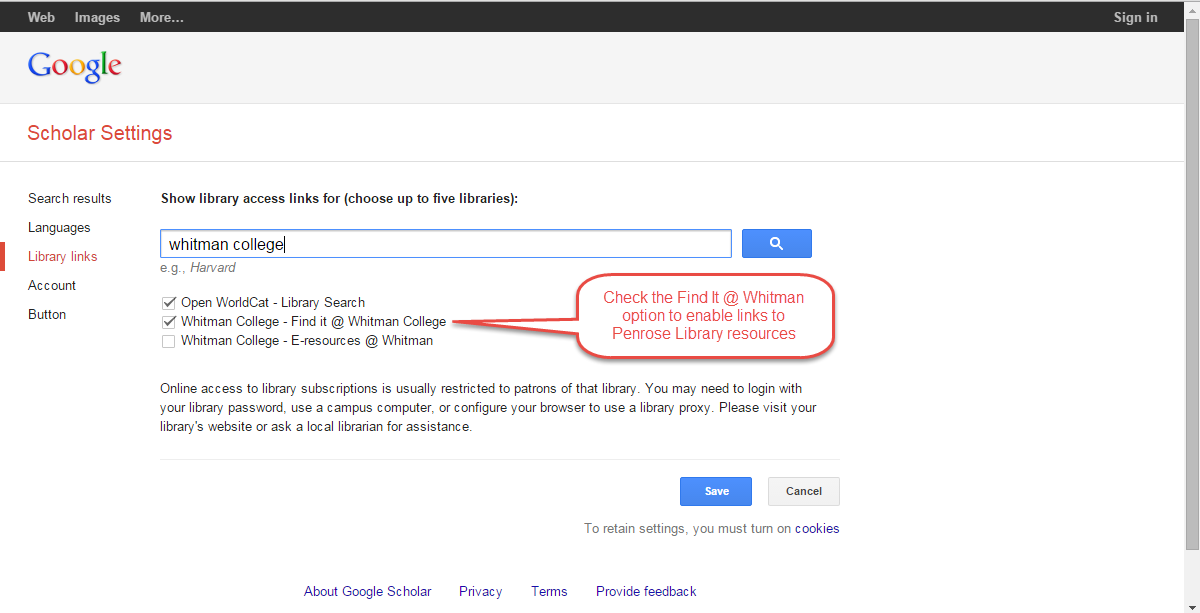Click the scrollbar down arrow

1192,605
